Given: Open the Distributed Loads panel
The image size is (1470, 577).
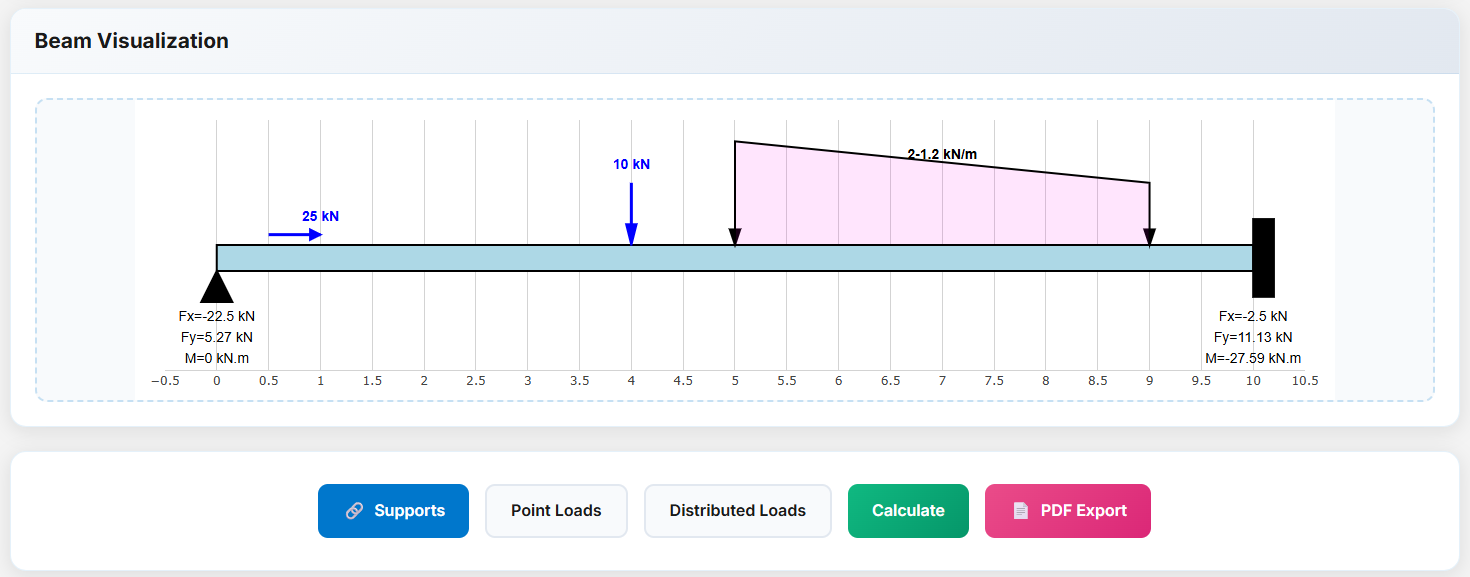Looking at the screenshot, I should click(x=737, y=511).
